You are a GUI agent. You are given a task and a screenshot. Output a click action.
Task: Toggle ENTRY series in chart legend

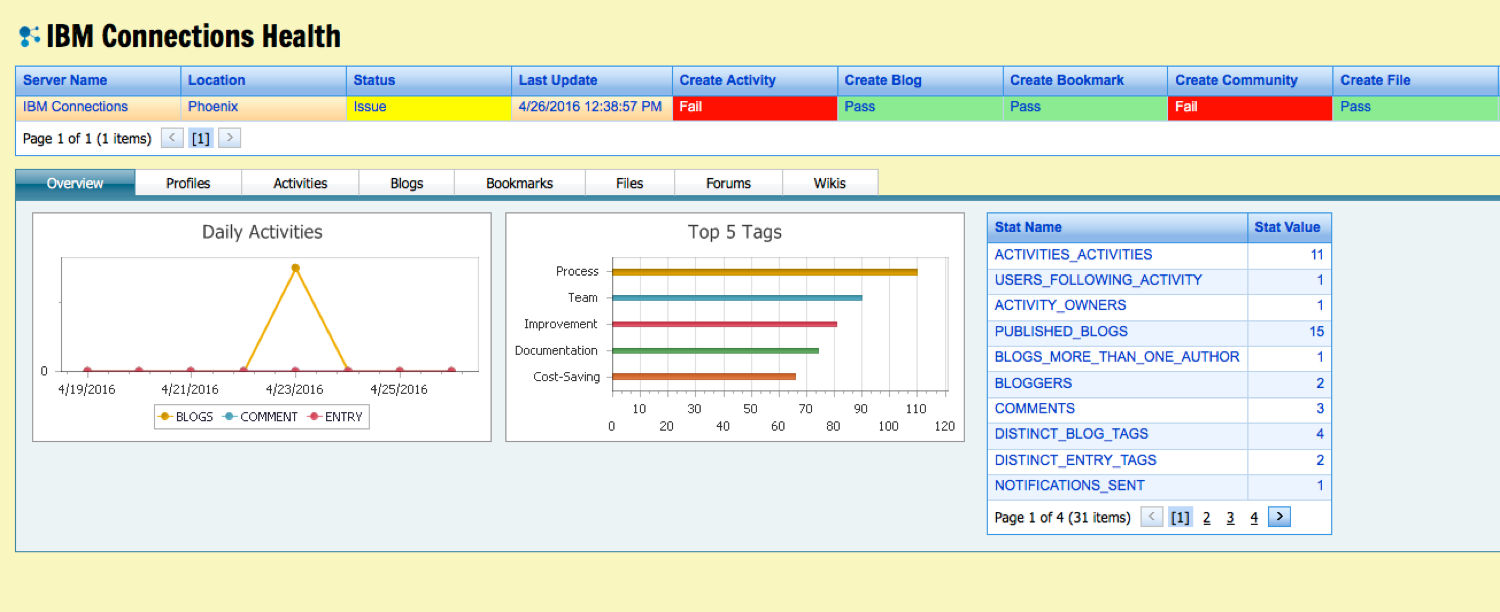coord(335,417)
